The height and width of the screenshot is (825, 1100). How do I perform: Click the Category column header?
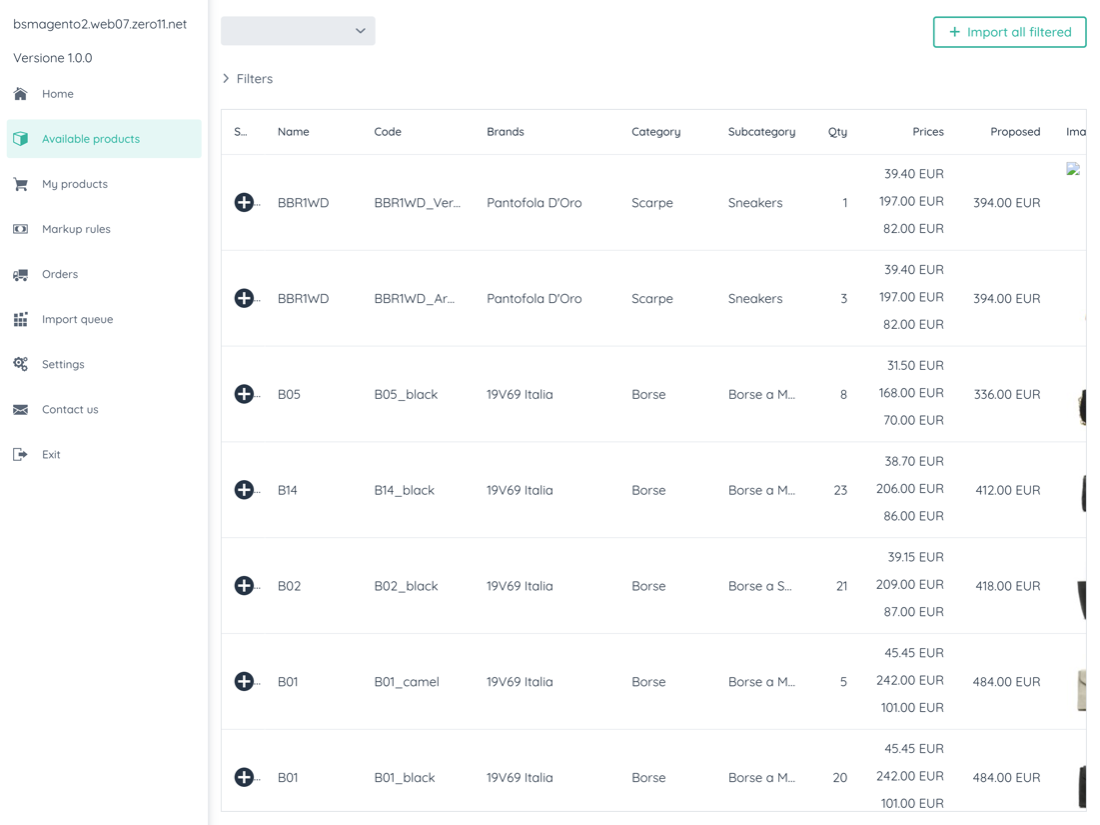(656, 132)
